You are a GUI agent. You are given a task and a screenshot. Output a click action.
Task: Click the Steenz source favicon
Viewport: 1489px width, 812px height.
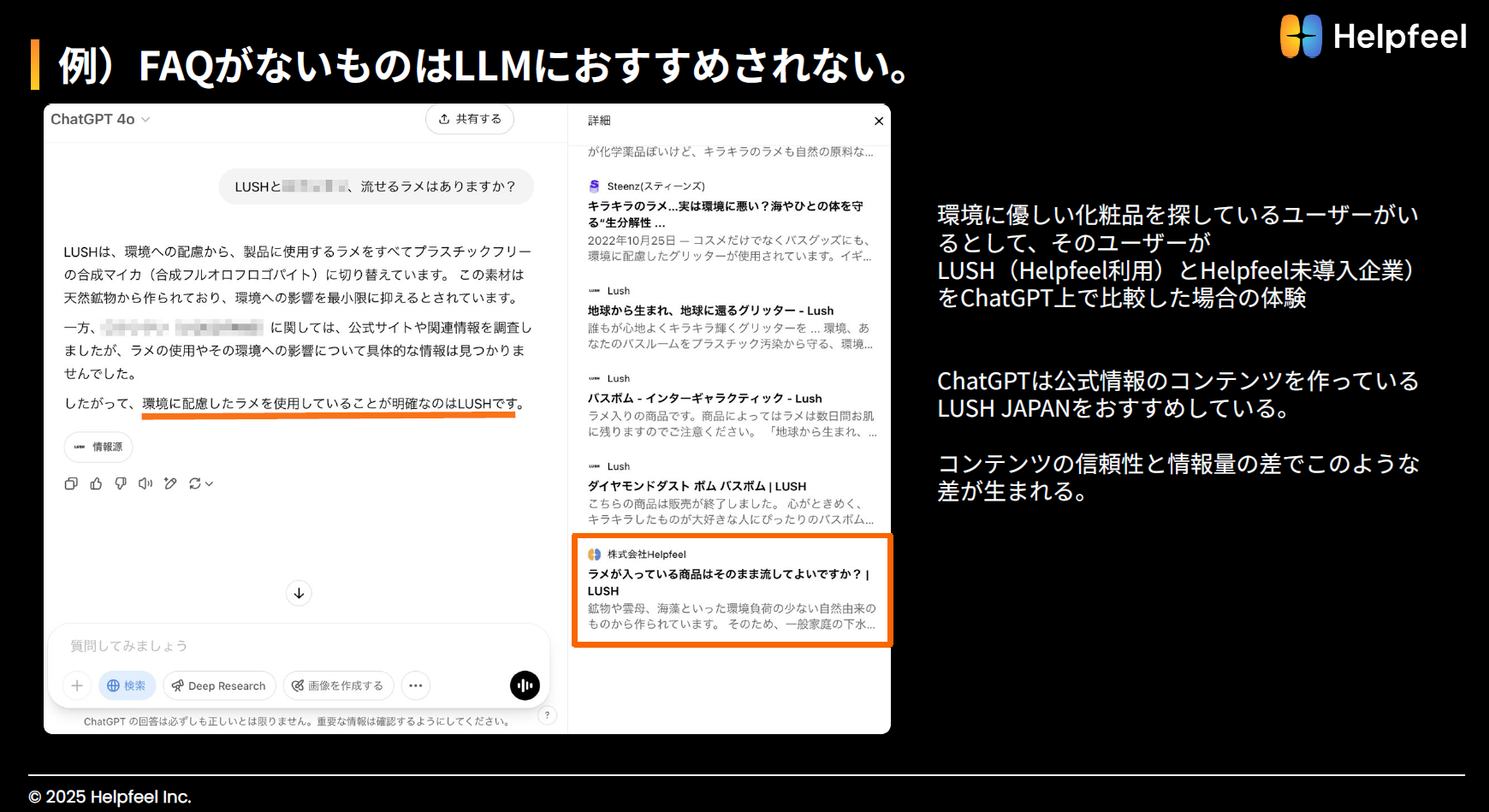594,186
